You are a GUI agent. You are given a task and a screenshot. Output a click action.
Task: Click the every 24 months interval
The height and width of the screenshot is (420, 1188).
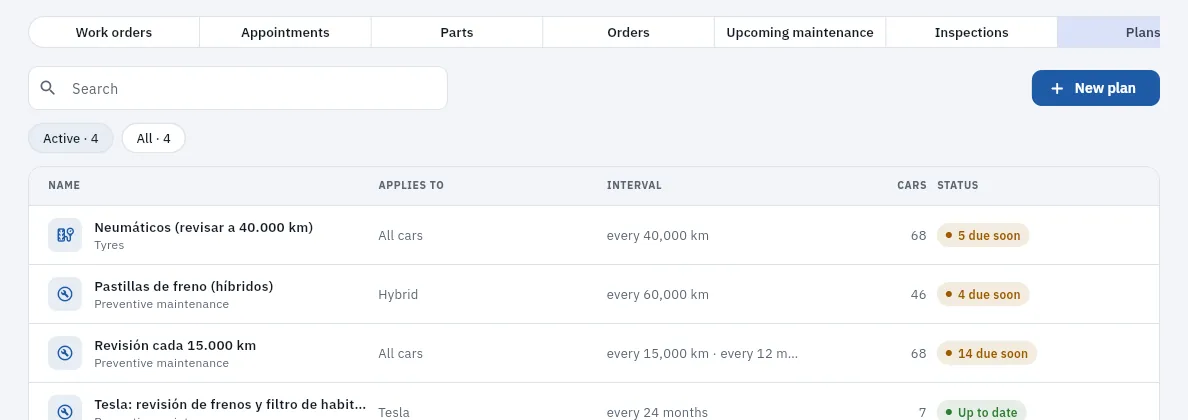[657, 413]
